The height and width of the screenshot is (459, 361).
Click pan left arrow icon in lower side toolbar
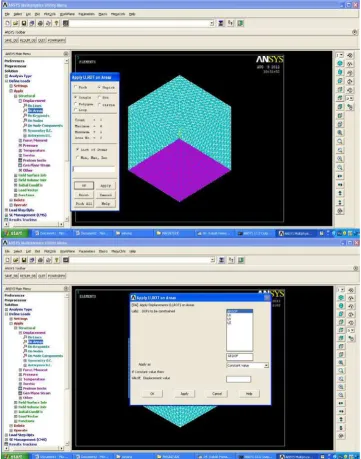coord(341,403)
